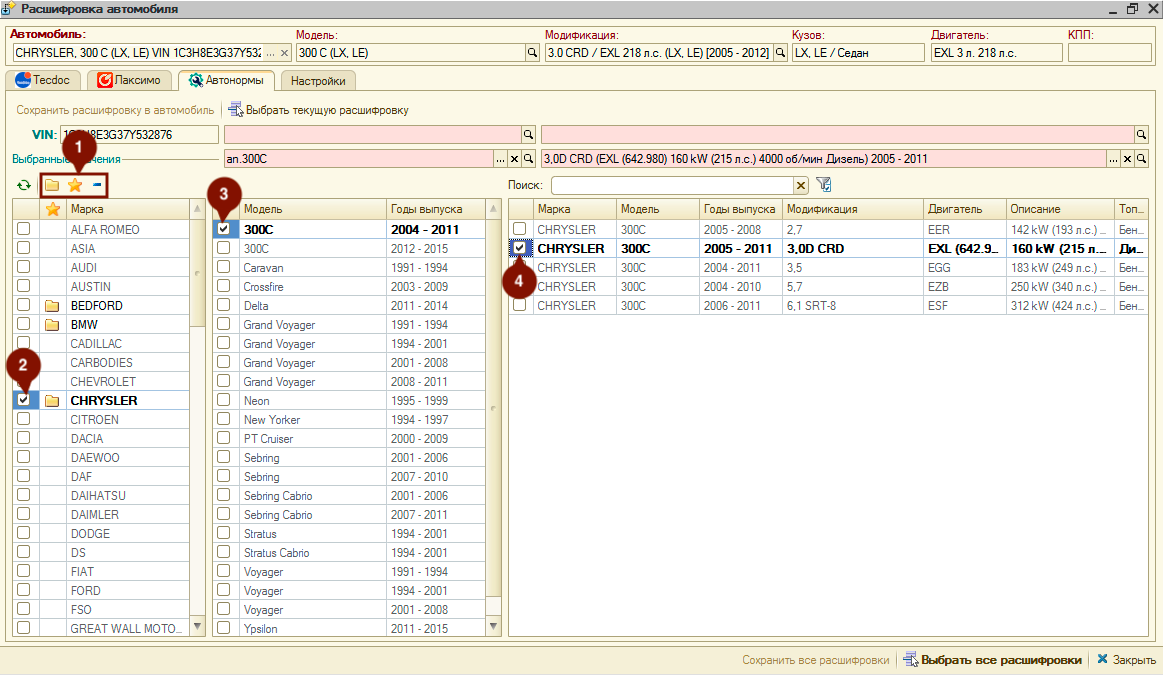Click the up arrow of model list scrollbar
Screen dimensions: 1163x675
click(x=493, y=209)
